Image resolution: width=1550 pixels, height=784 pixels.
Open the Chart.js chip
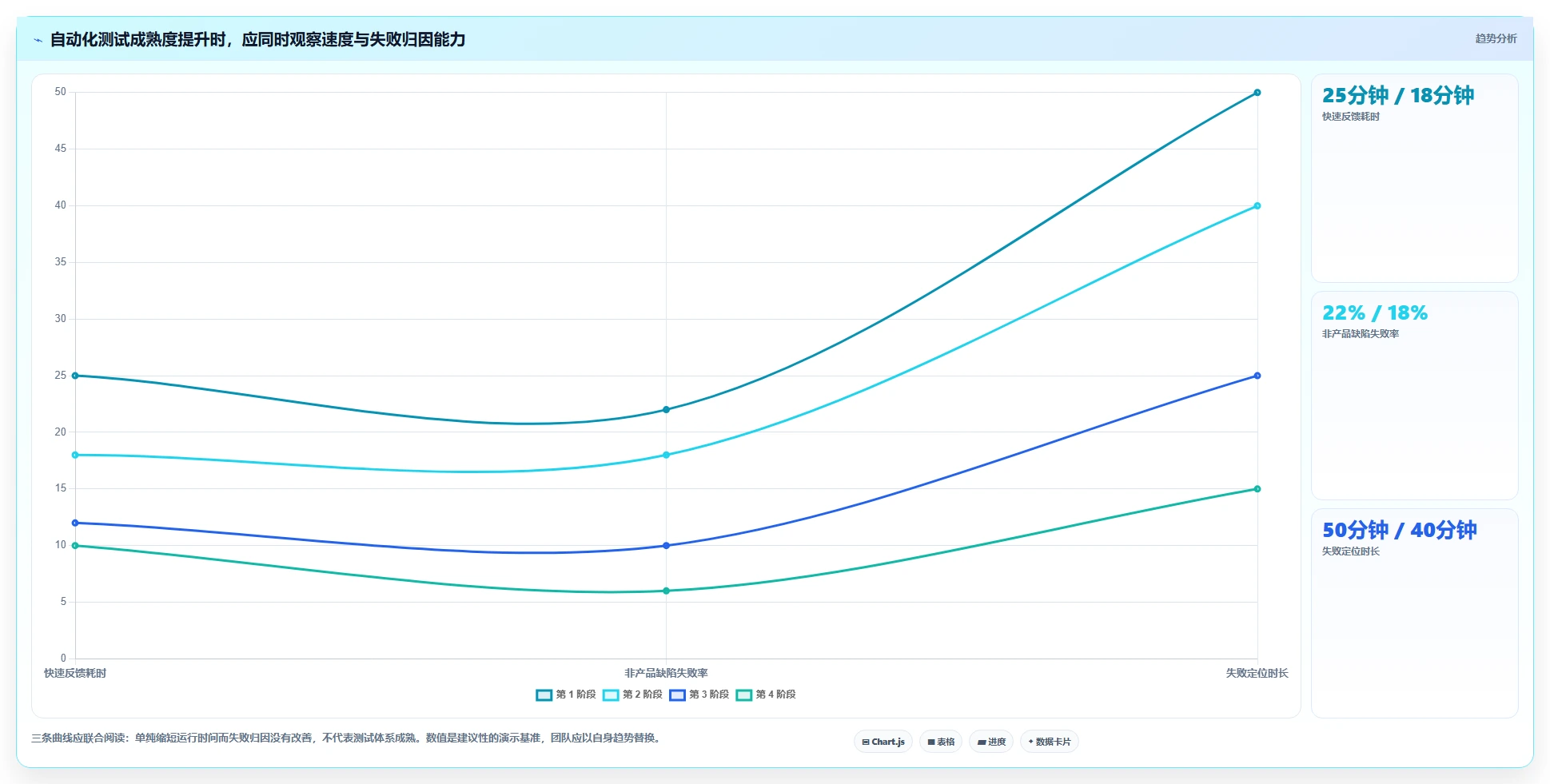point(883,742)
